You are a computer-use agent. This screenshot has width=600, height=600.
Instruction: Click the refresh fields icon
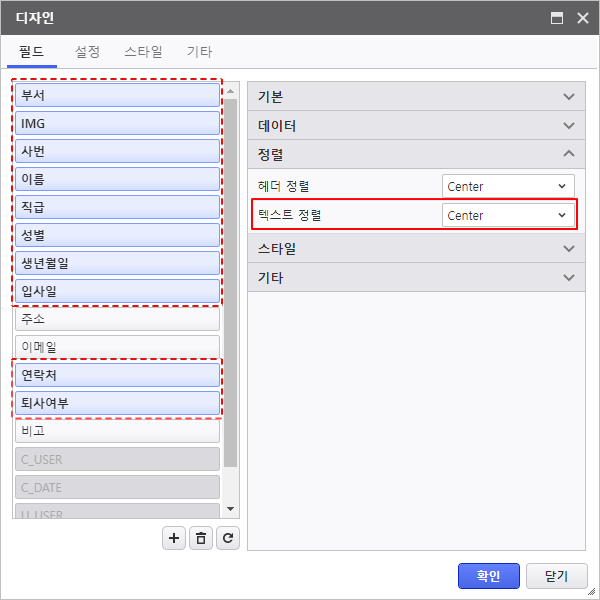(x=229, y=538)
